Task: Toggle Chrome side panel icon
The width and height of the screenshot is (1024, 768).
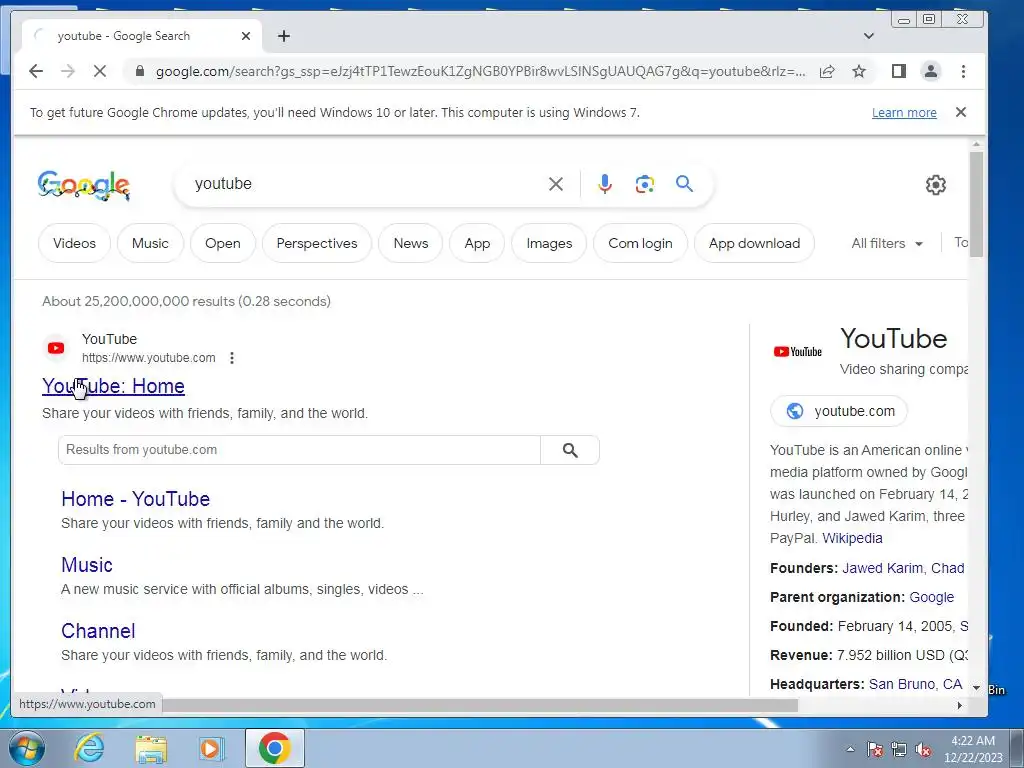Action: (x=899, y=71)
